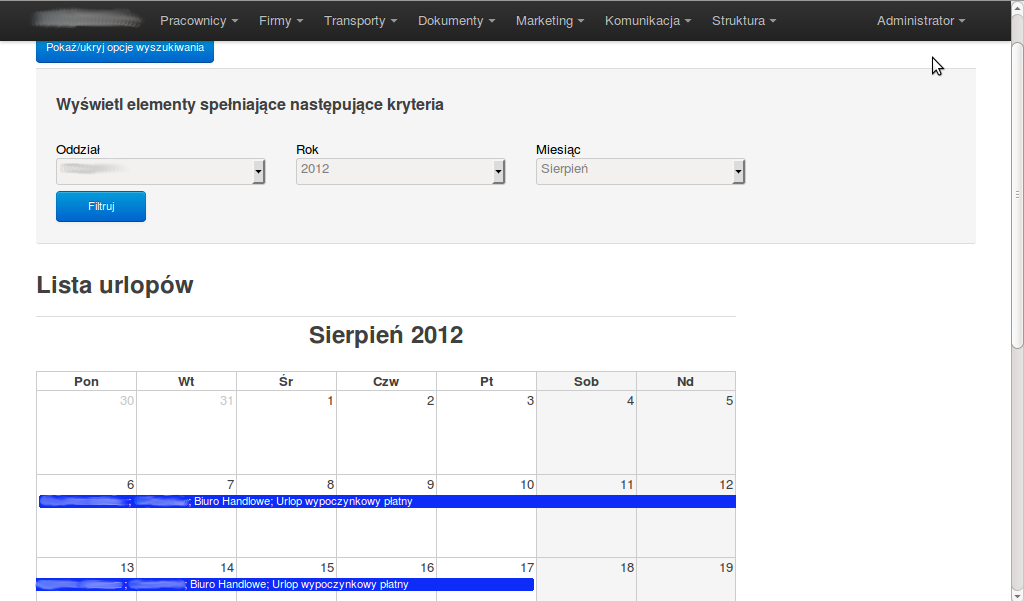Select August 1 calendar cell

(x=286, y=432)
